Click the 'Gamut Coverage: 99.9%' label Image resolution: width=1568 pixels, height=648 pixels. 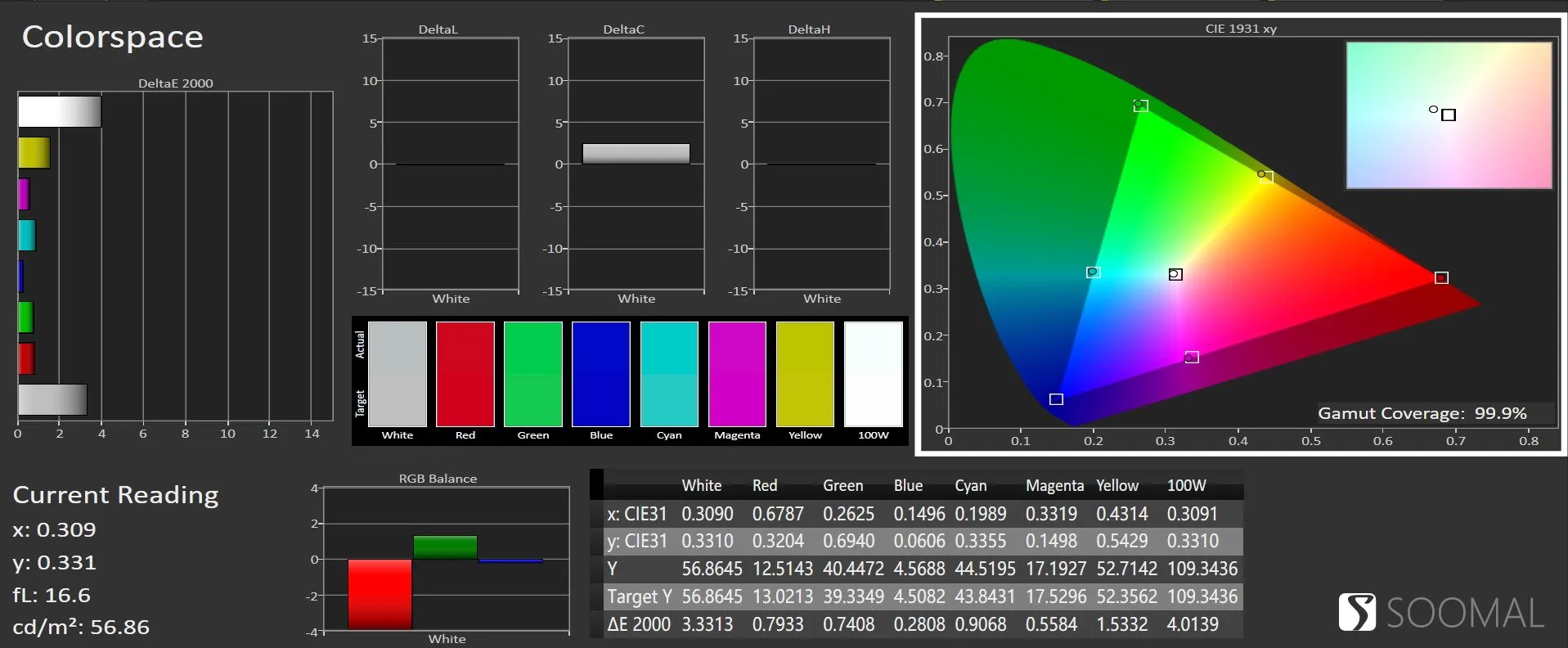(1422, 413)
